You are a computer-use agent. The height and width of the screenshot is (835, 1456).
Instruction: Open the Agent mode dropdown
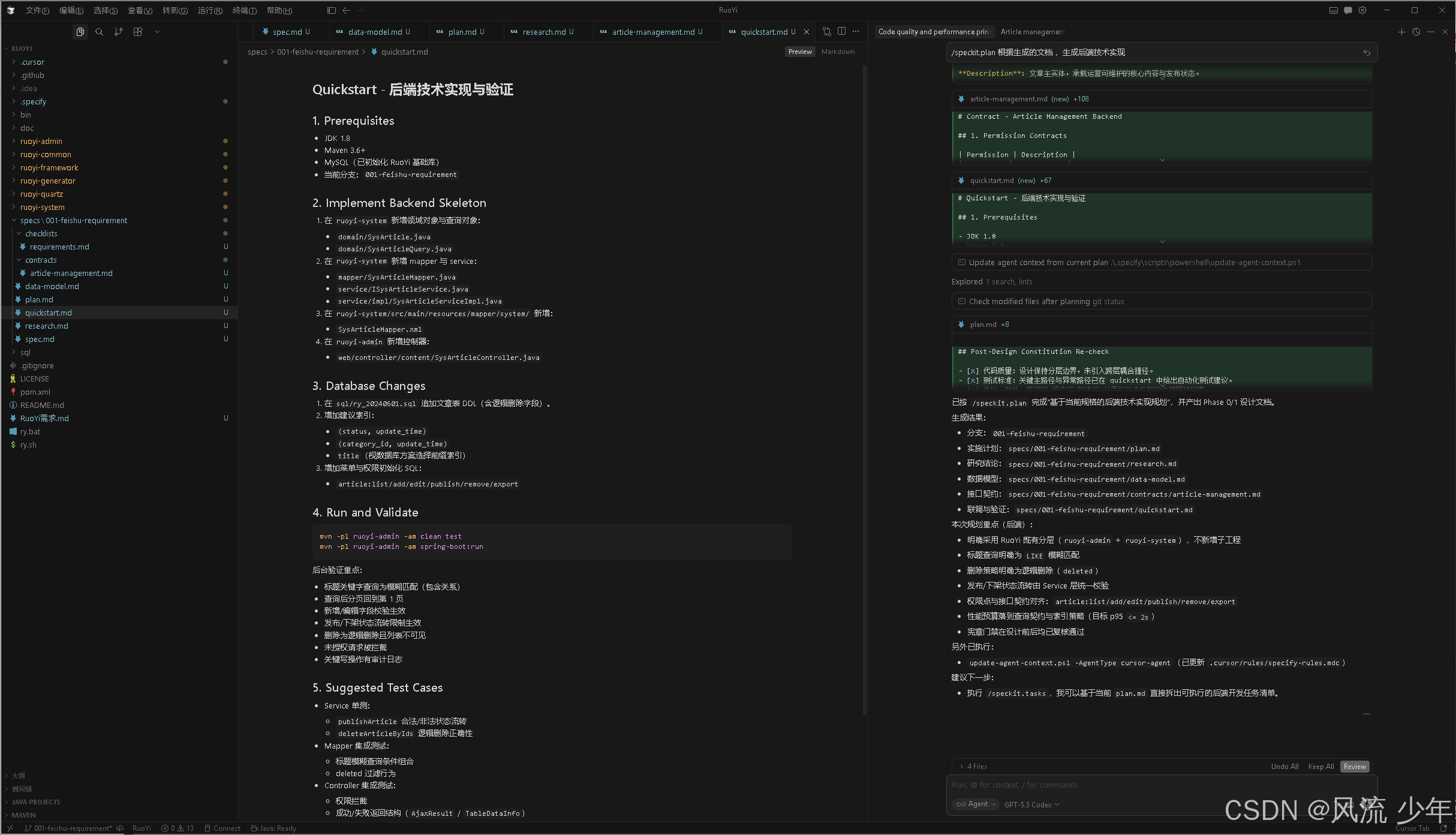pos(976,804)
